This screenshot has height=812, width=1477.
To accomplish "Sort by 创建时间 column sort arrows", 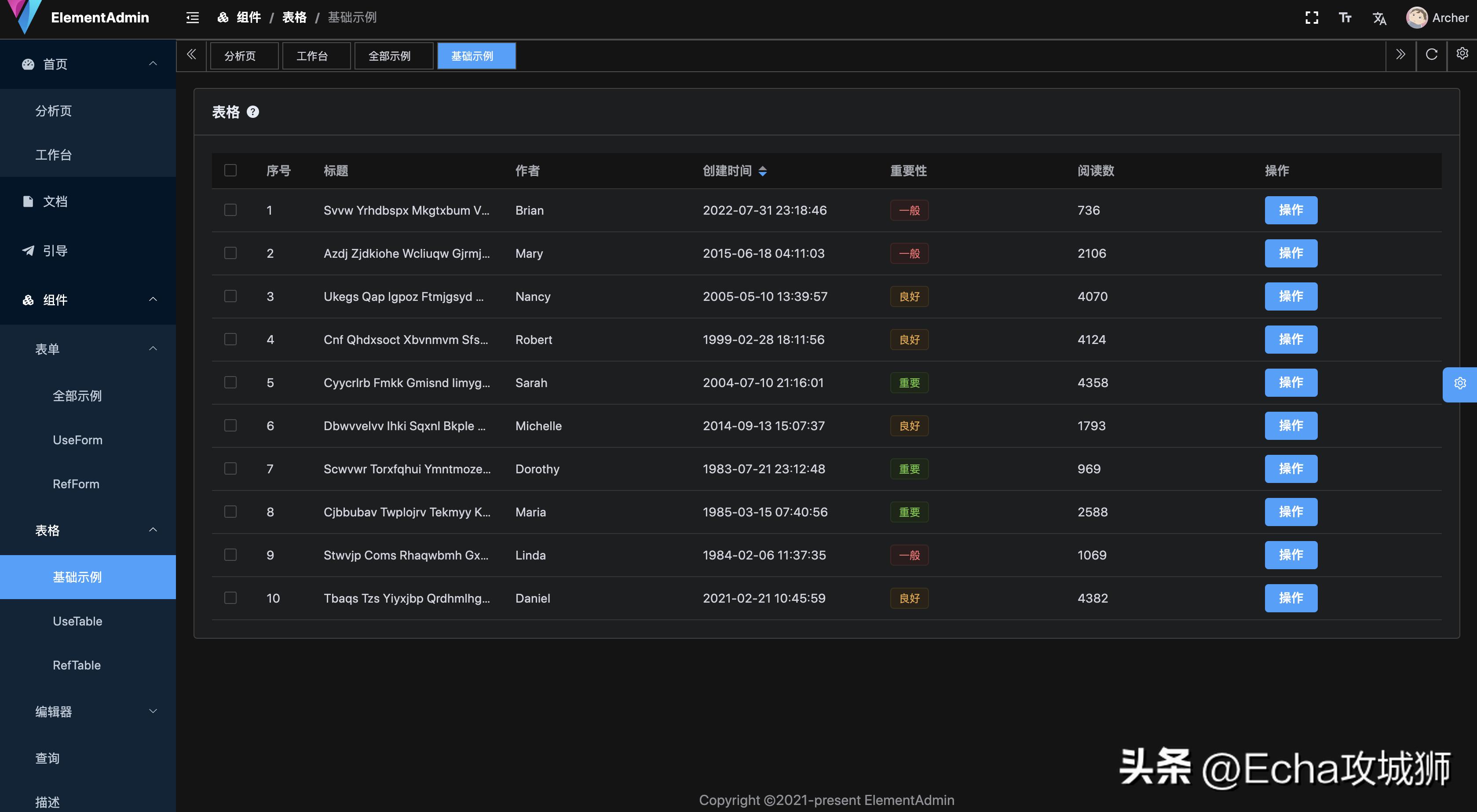I will pyautogui.click(x=763, y=171).
